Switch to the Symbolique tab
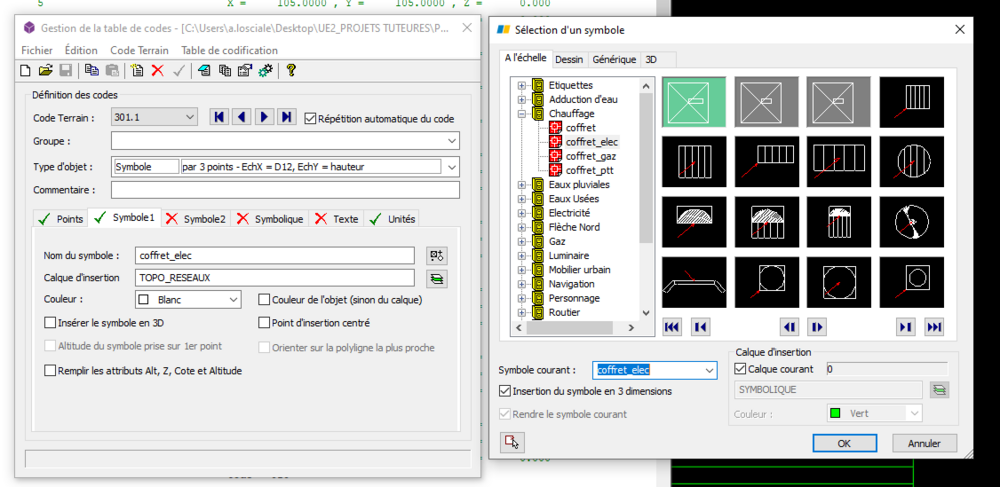The height and width of the screenshot is (487, 1000). pos(270,219)
